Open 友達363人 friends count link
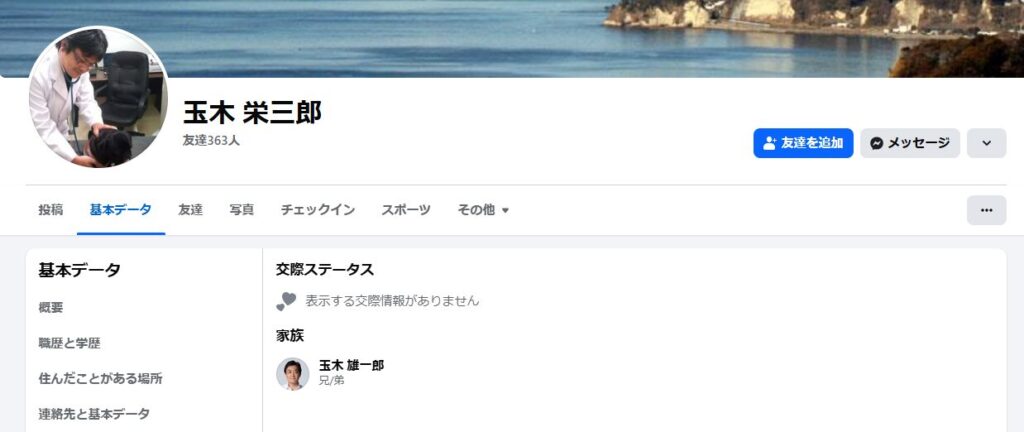 coord(211,140)
